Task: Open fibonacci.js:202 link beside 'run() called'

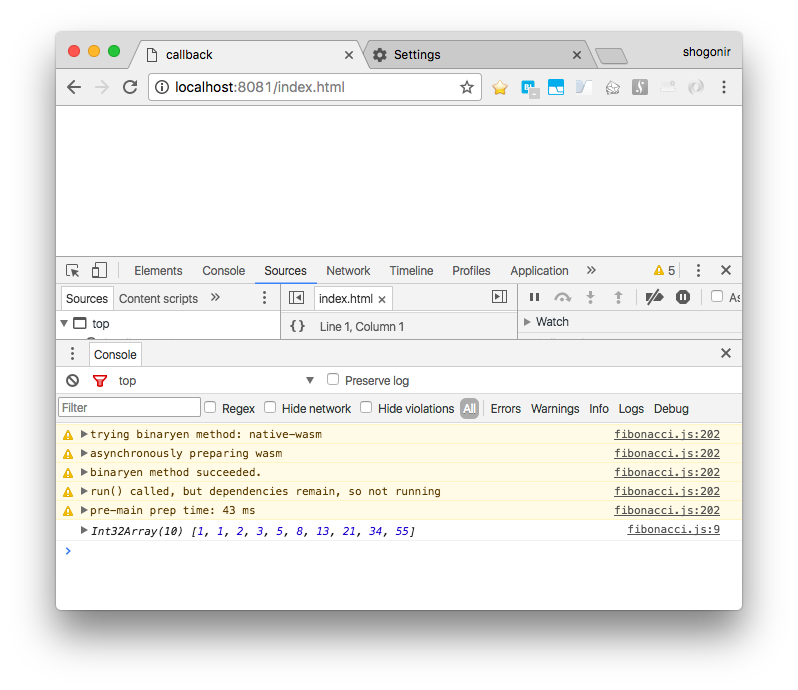Action: point(667,491)
